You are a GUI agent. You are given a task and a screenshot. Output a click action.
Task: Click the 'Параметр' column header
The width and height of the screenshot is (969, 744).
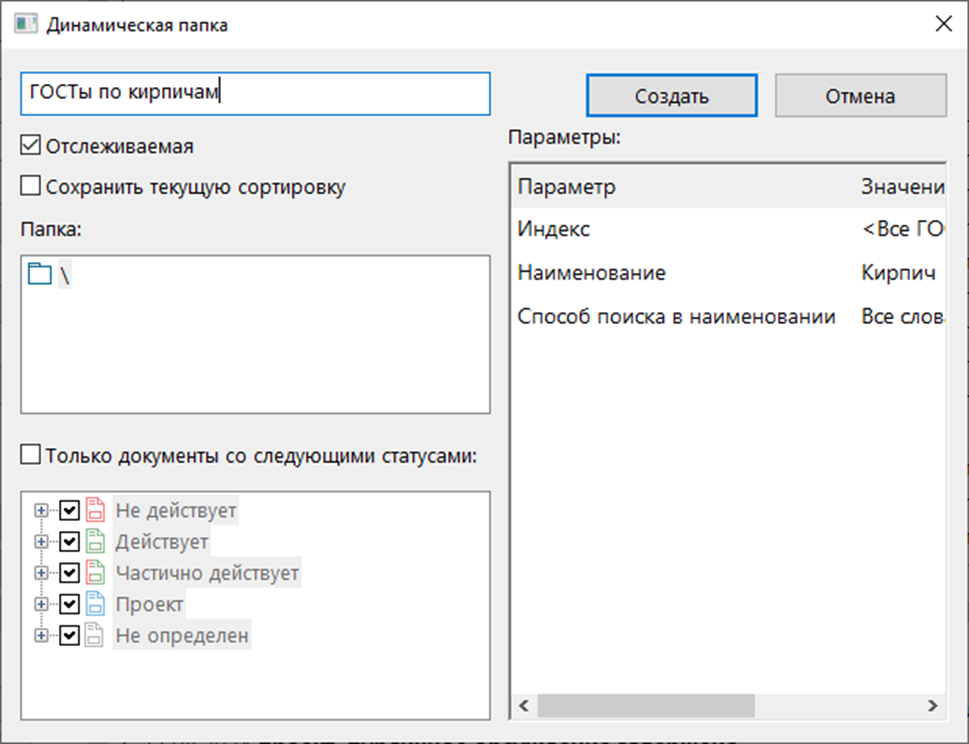685,187
